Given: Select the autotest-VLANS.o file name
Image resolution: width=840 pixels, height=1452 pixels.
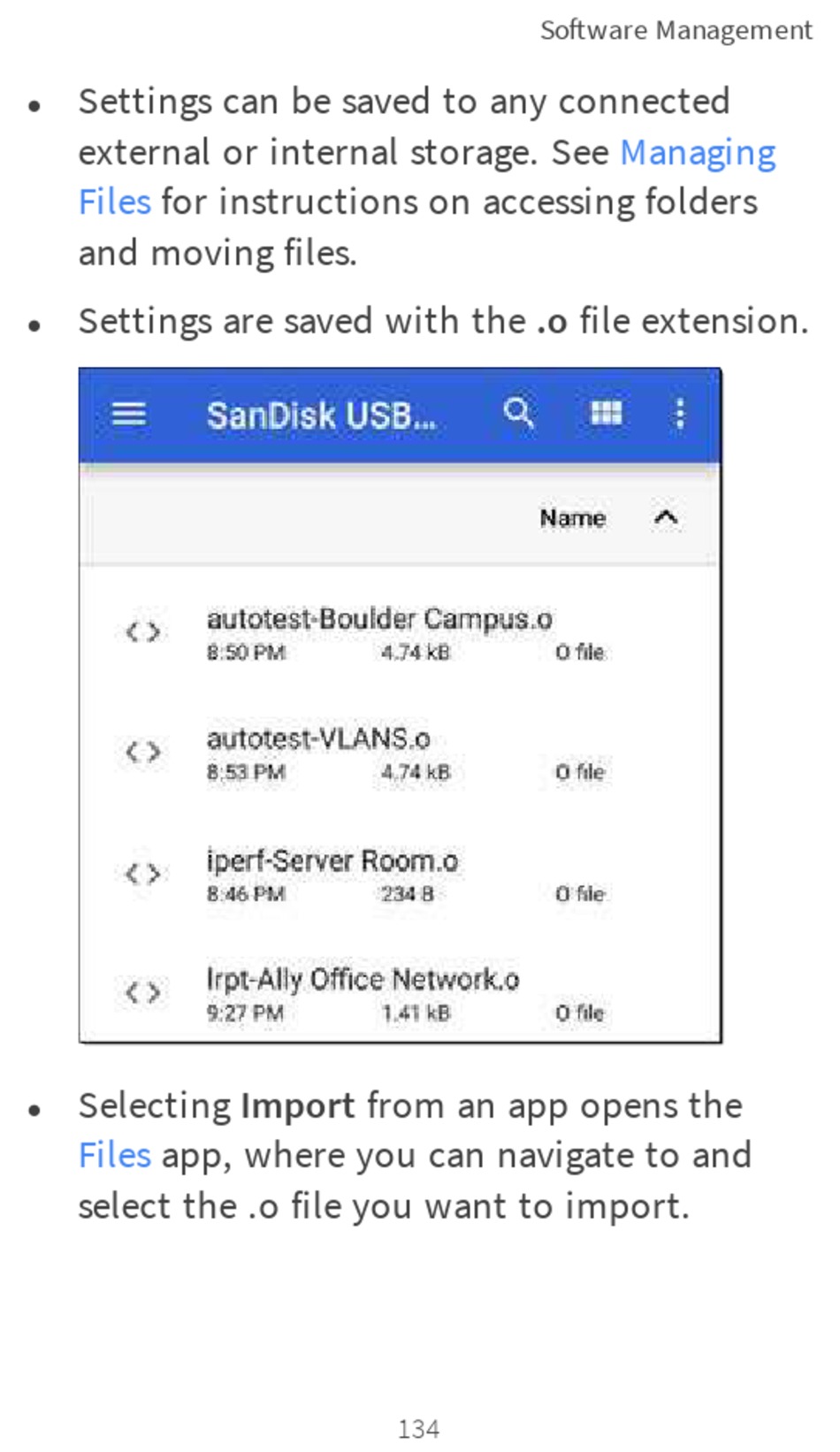Looking at the screenshot, I should pos(318,738).
